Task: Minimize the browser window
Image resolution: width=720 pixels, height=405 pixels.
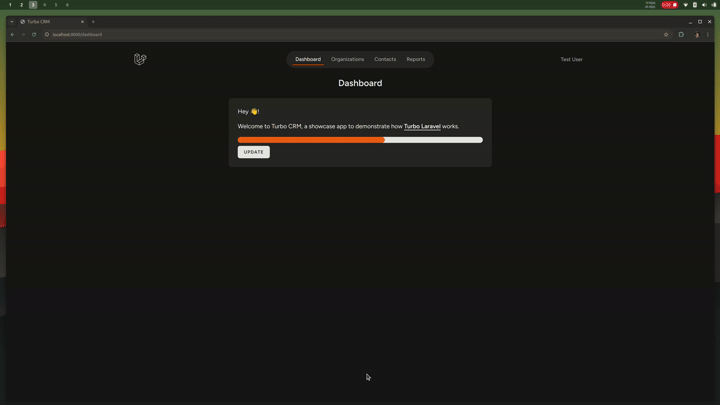Action: pyautogui.click(x=690, y=22)
